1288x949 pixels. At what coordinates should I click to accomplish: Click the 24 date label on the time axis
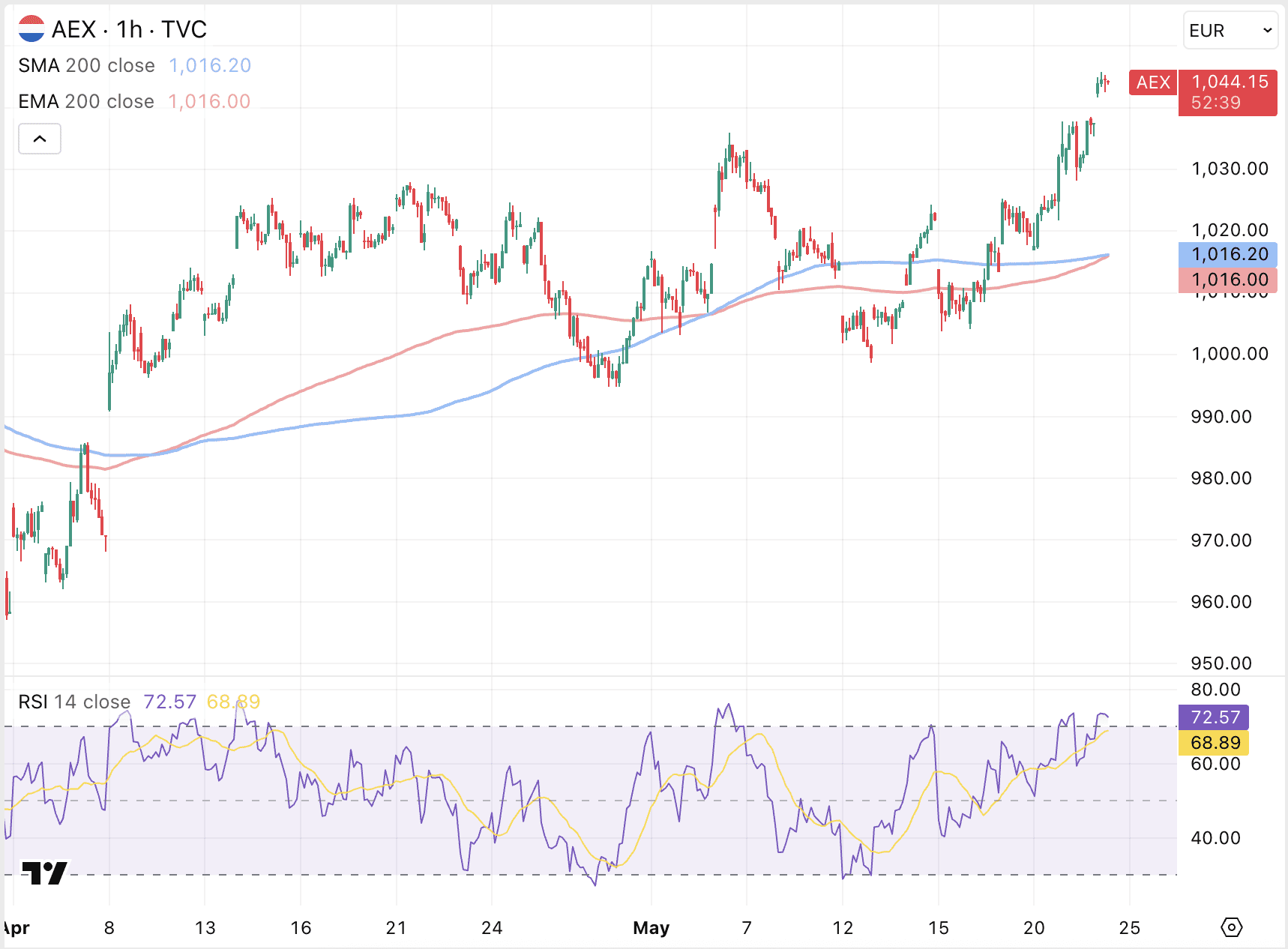(x=492, y=928)
